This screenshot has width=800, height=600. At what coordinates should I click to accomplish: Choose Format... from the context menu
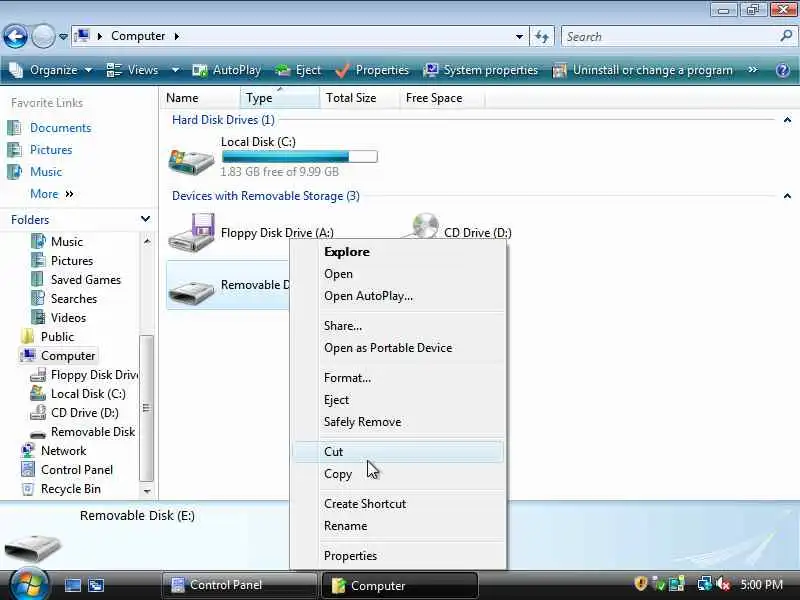coord(398,378)
